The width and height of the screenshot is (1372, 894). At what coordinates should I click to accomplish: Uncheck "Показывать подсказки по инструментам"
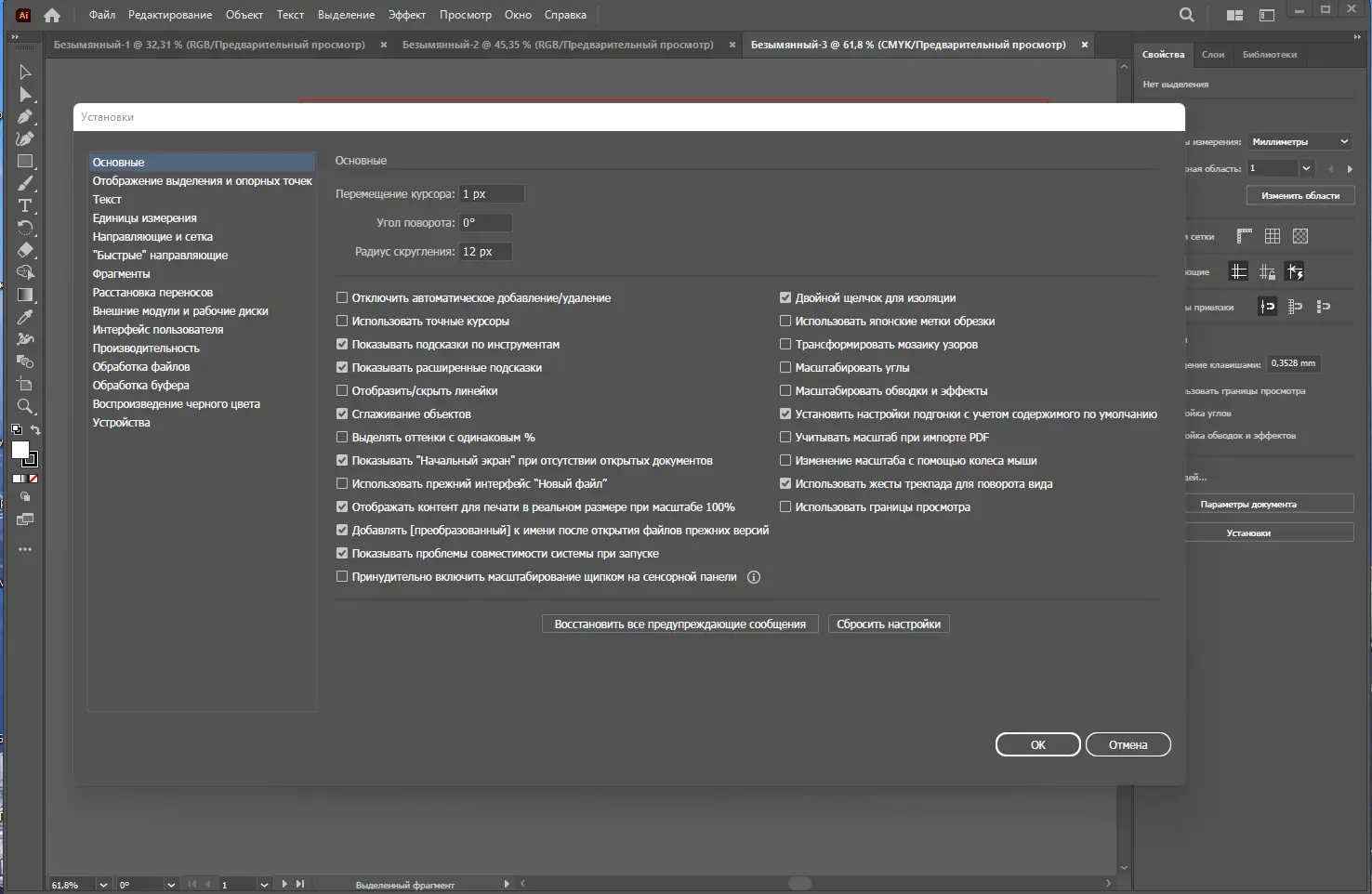click(x=342, y=345)
